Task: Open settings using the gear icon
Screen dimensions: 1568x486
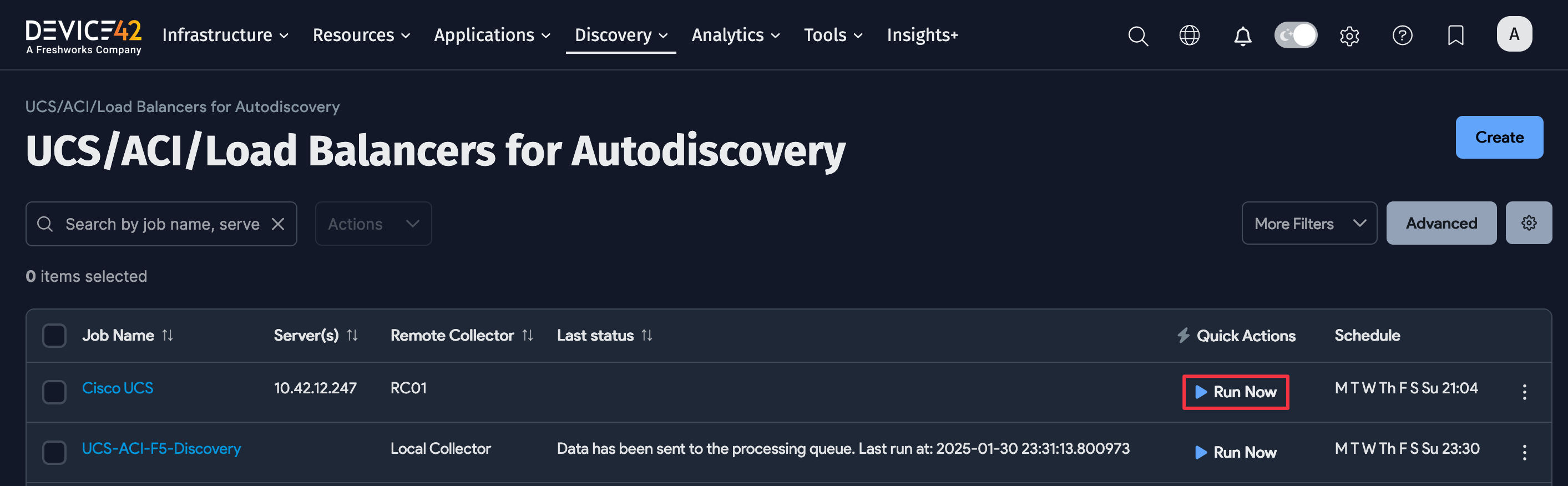Action: pos(1349,36)
